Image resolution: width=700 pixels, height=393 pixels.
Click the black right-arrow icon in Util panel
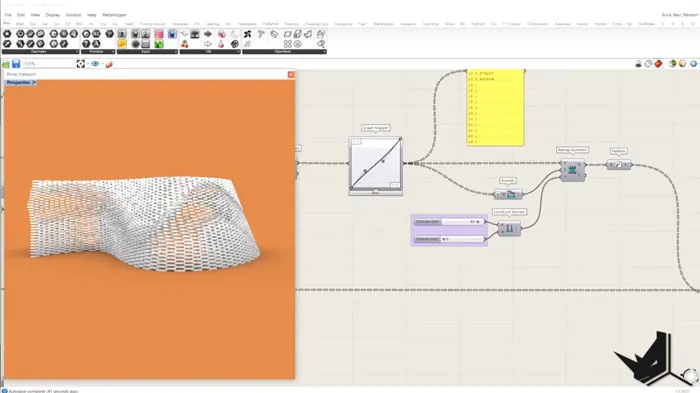click(x=208, y=34)
